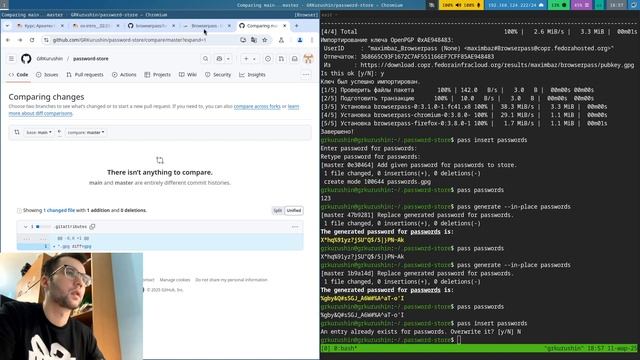
Task: Open the install-app icon in the address bar
Action: click(x=243, y=40)
